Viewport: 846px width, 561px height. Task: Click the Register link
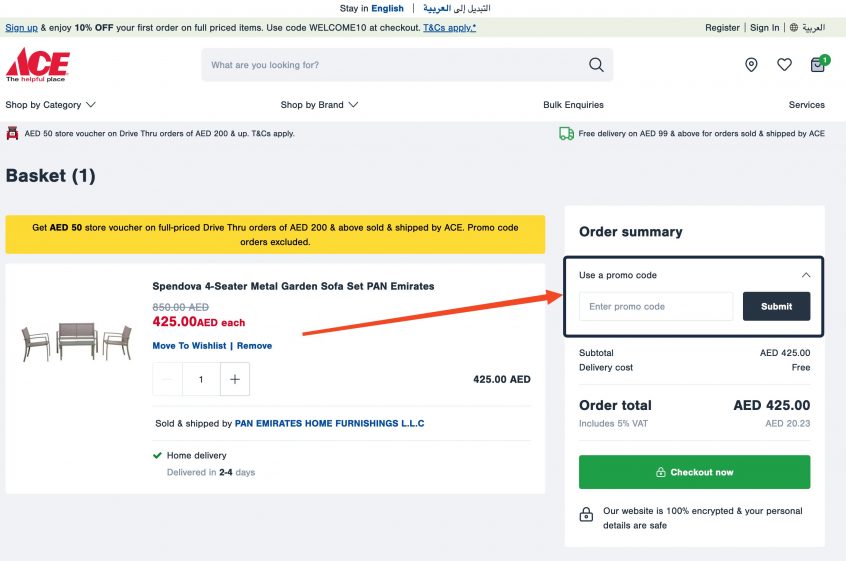pos(722,28)
